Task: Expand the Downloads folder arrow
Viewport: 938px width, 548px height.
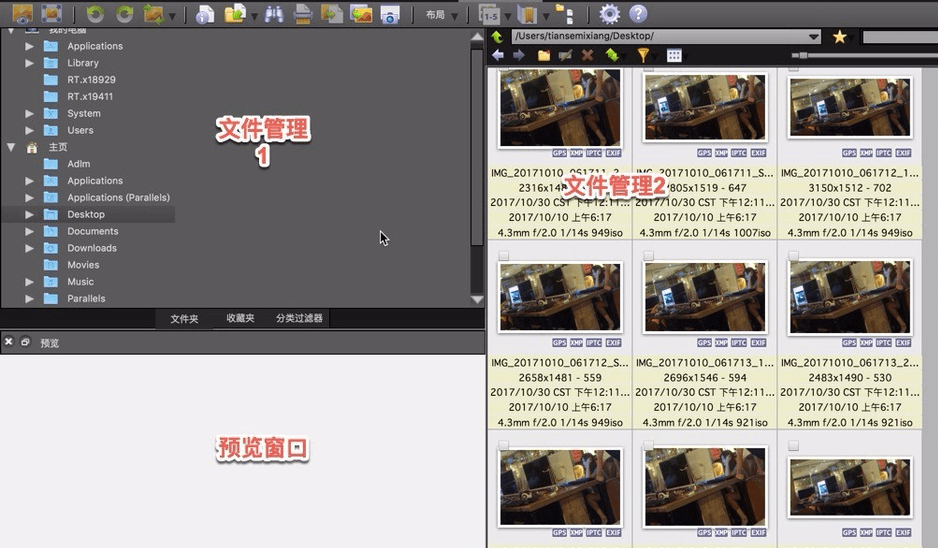Action: click(29, 248)
